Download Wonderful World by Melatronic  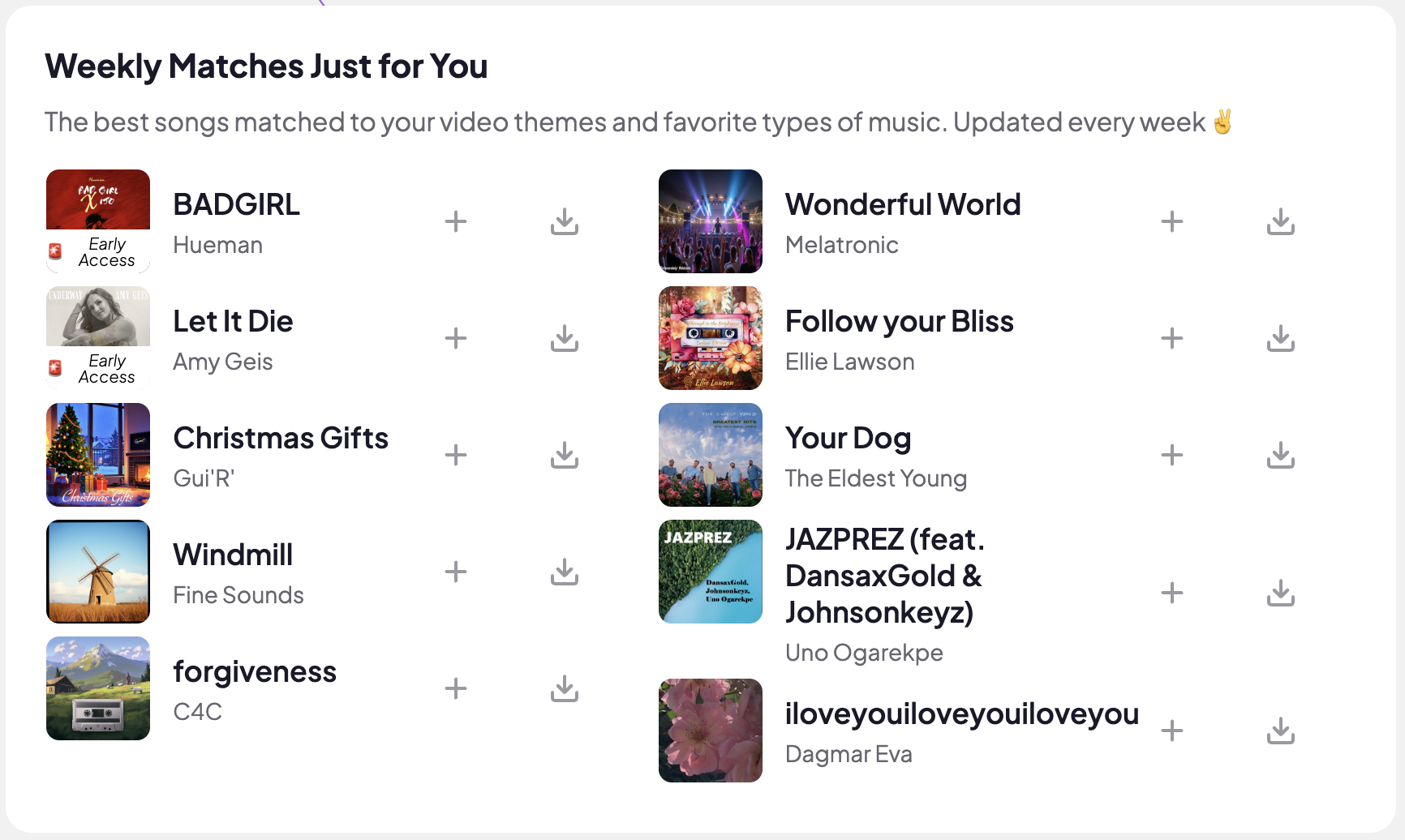click(x=1281, y=221)
